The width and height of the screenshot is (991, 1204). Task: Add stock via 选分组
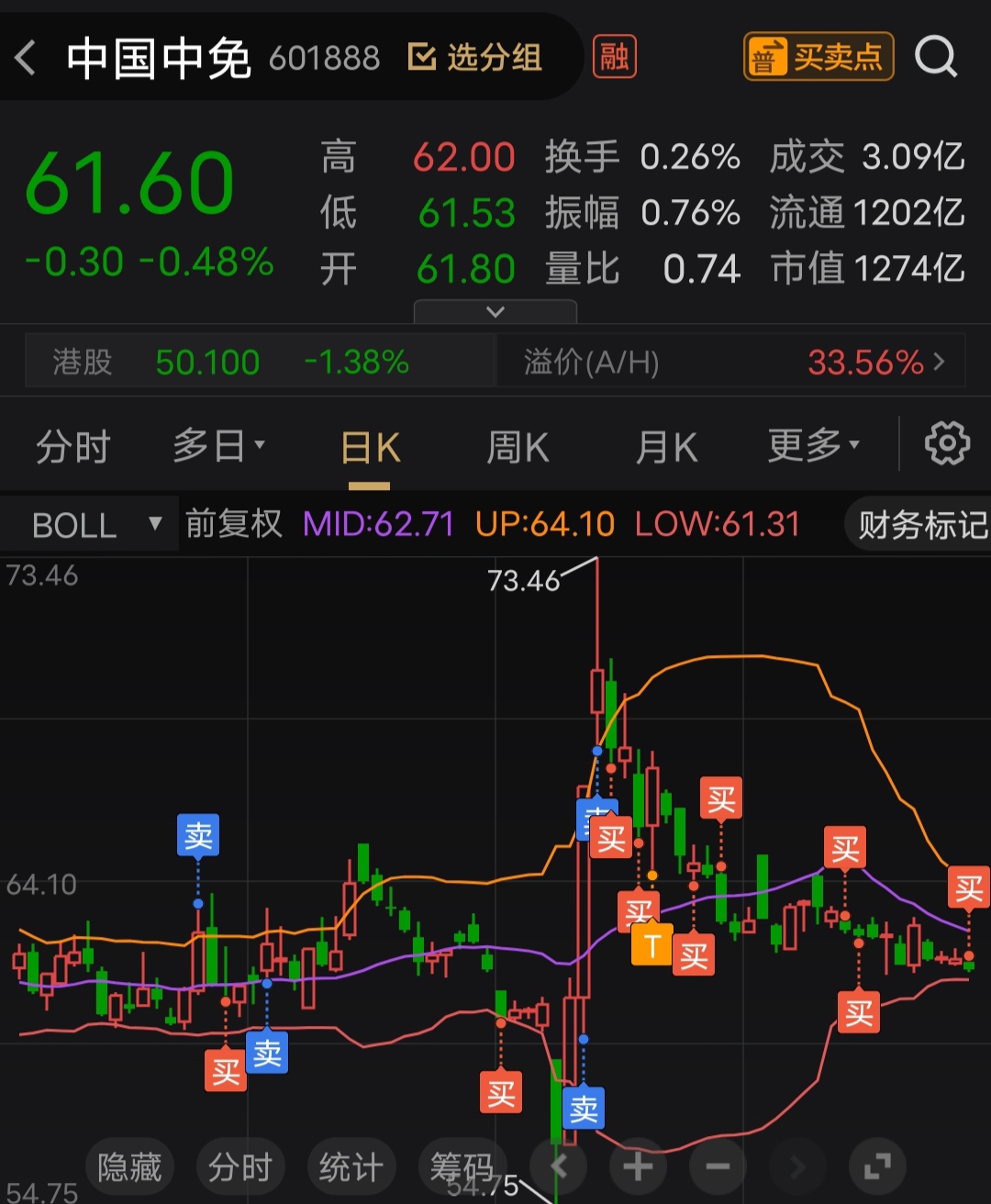pyautogui.click(x=475, y=58)
